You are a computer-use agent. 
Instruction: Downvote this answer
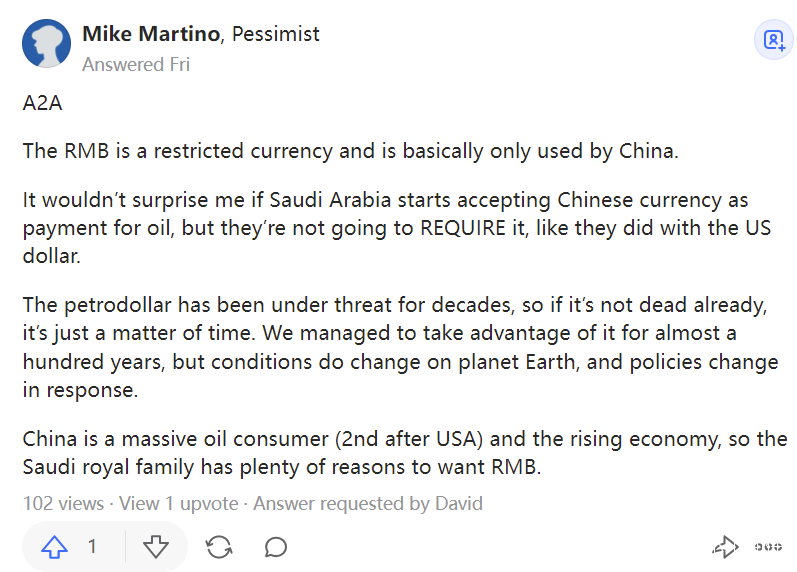(155, 546)
